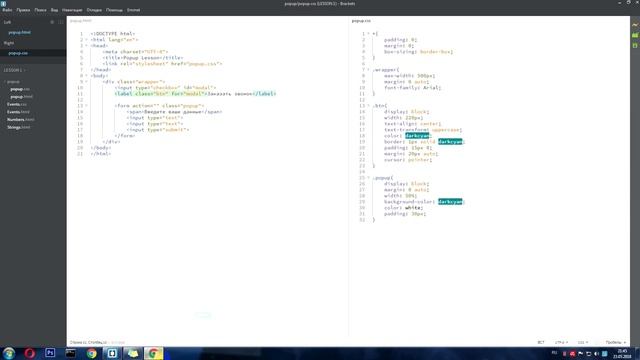Open popup.css in the project tree
Screen dimensions: 640x360
coord(20,89)
